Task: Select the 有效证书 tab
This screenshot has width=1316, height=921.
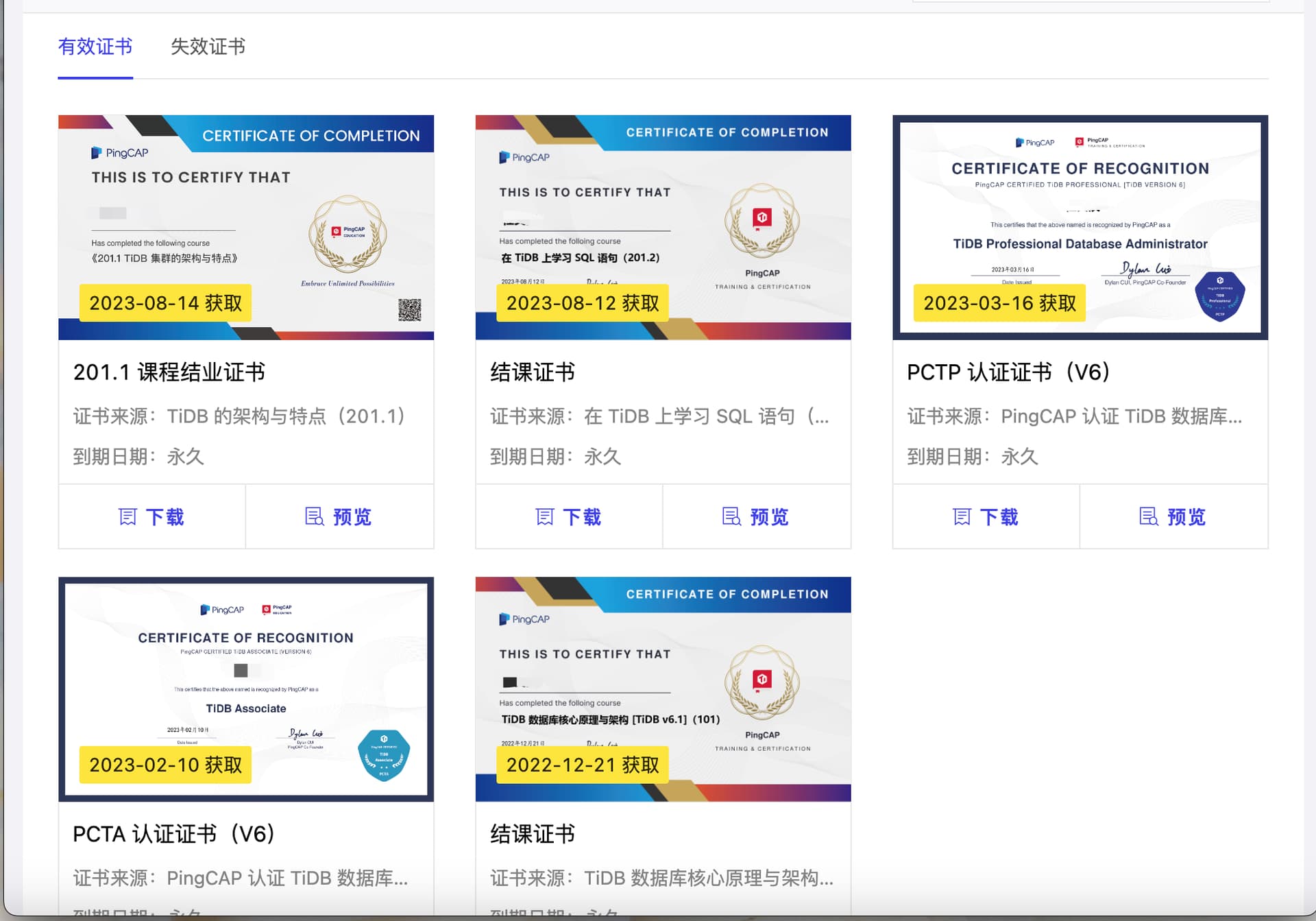Action: 95,47
